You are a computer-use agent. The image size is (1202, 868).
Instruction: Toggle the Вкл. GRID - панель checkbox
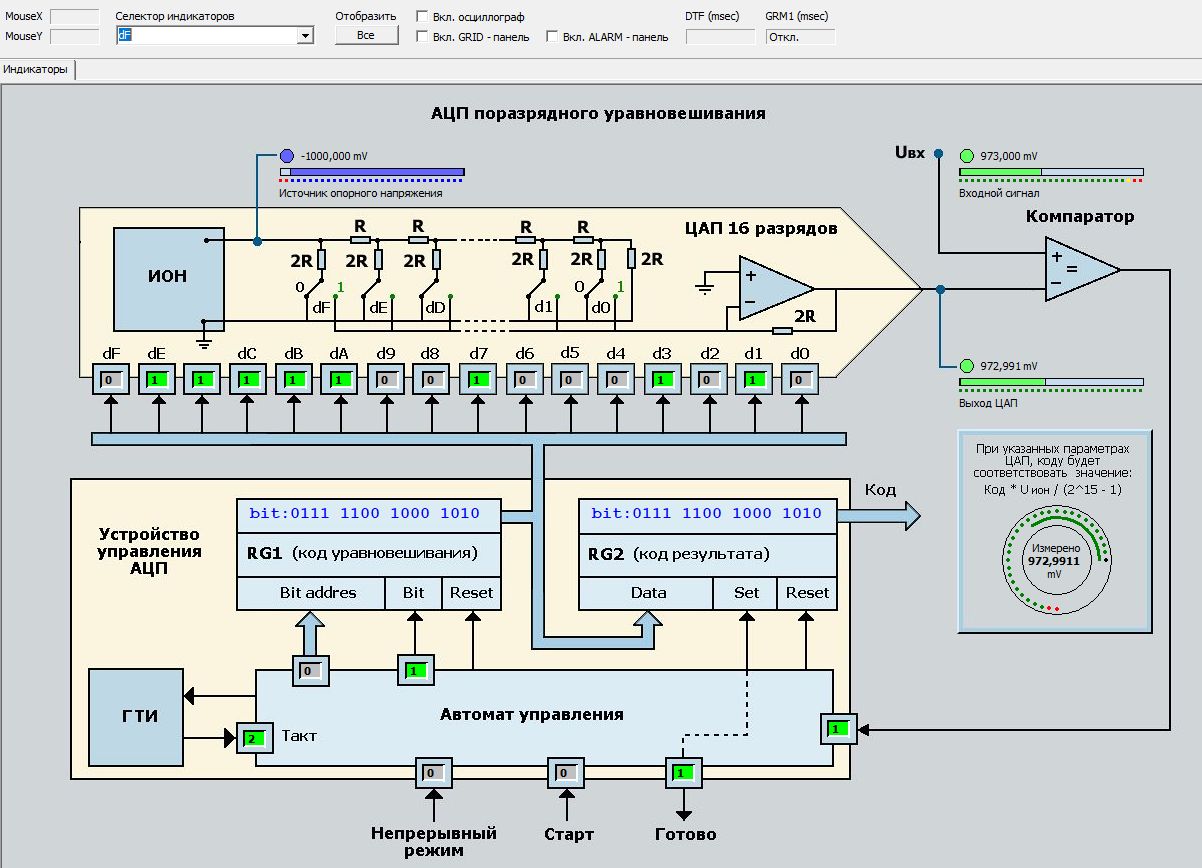422,37
